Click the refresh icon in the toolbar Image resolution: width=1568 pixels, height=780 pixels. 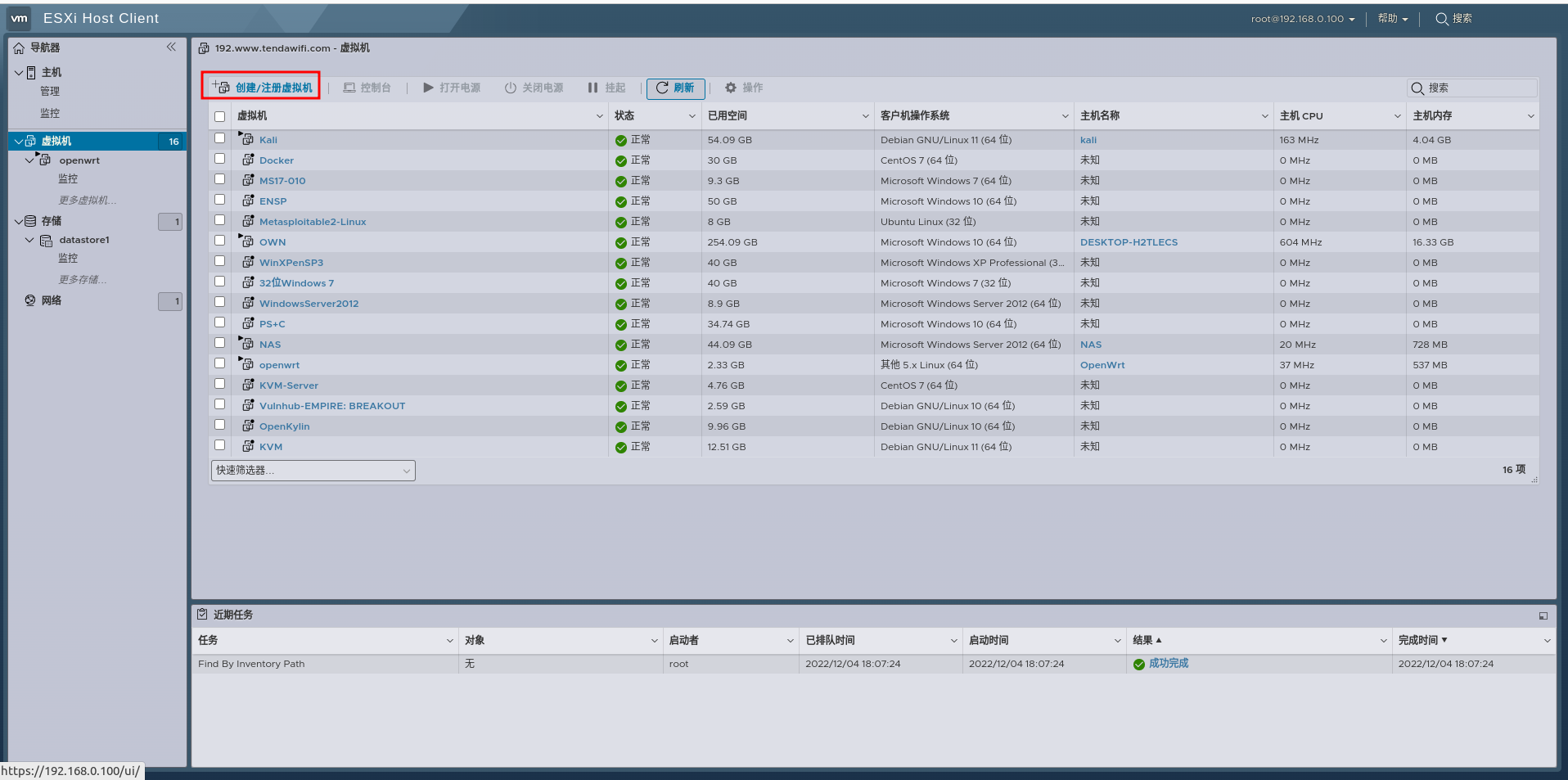pyautogui.click(x=662, y=88)
